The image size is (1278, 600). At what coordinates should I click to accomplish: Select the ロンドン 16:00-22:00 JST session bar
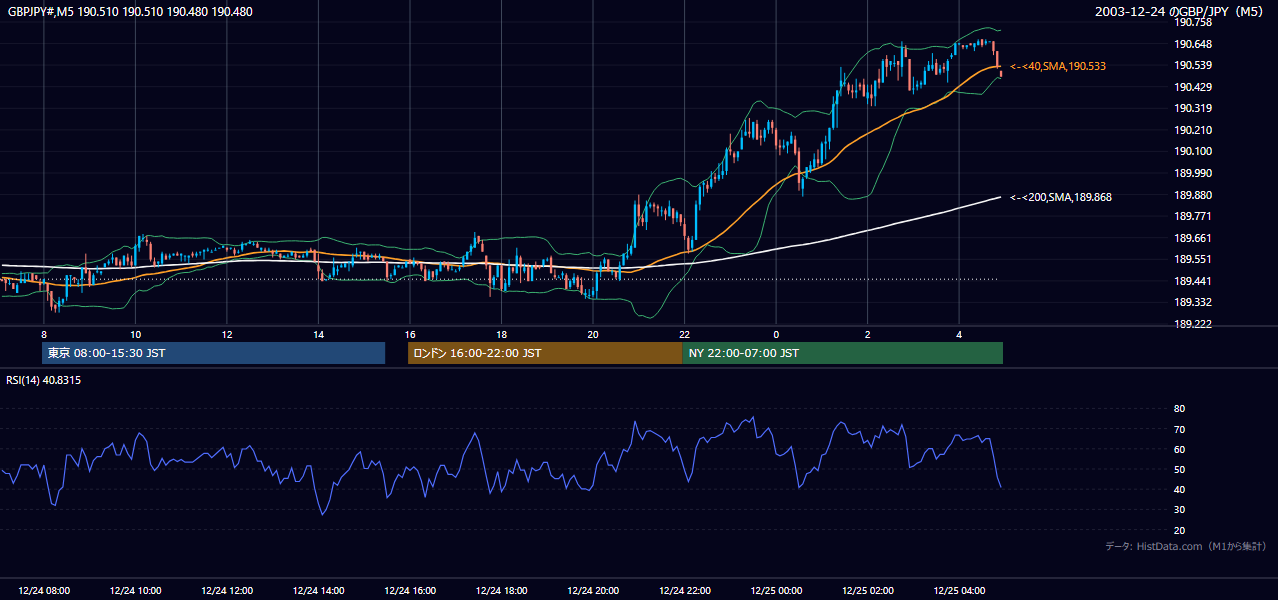[545, 353]
